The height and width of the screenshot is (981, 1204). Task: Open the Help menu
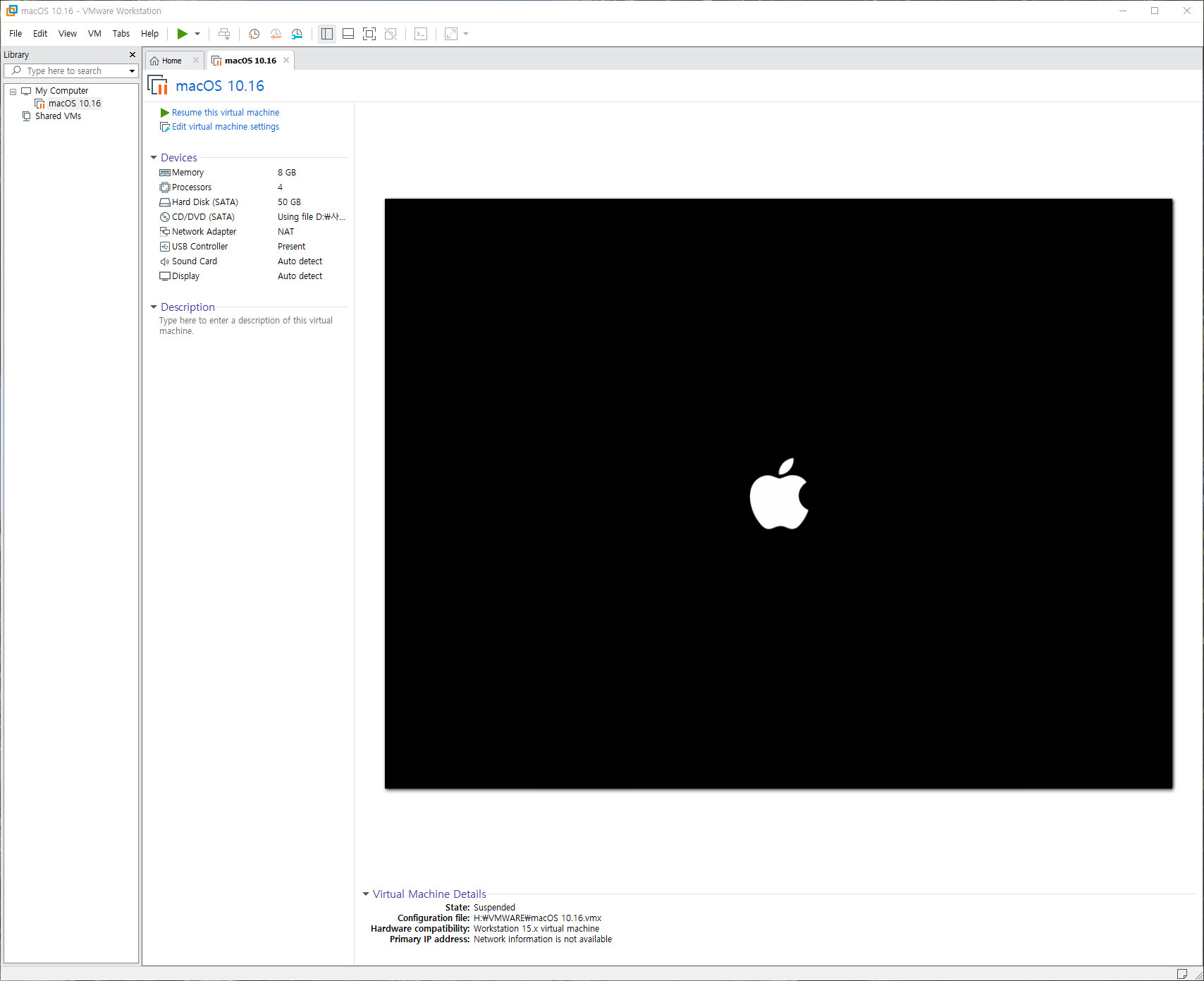pos(149,34)
